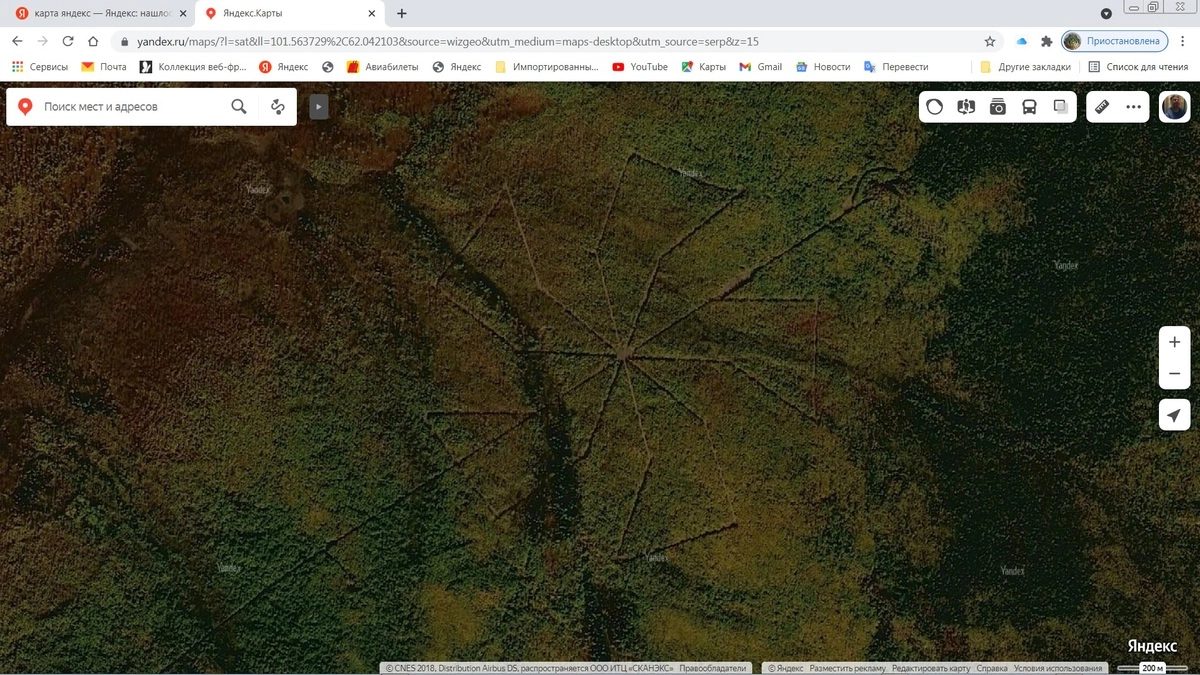Viewport: 1200px width, 675px height.
Task: Expand the collapsed sidebar panel arrow
Action: tap(319, 107)
